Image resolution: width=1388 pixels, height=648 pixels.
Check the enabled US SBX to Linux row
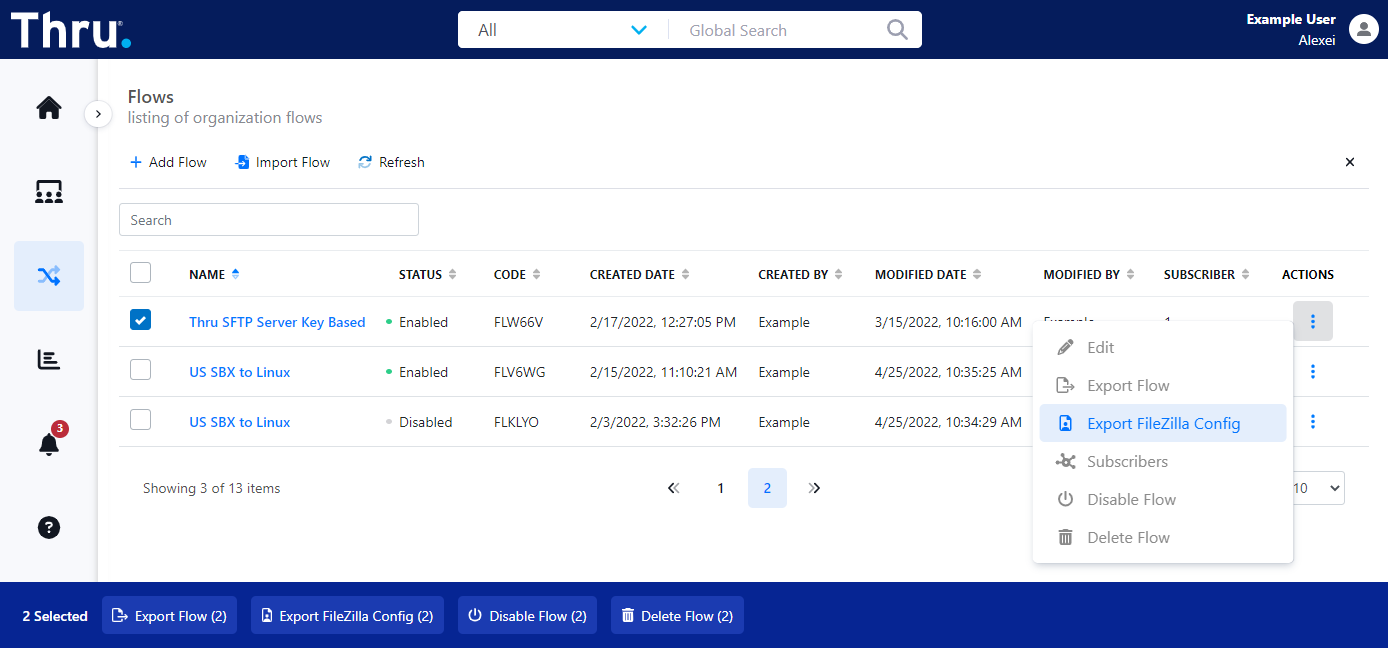pos(141,371)
